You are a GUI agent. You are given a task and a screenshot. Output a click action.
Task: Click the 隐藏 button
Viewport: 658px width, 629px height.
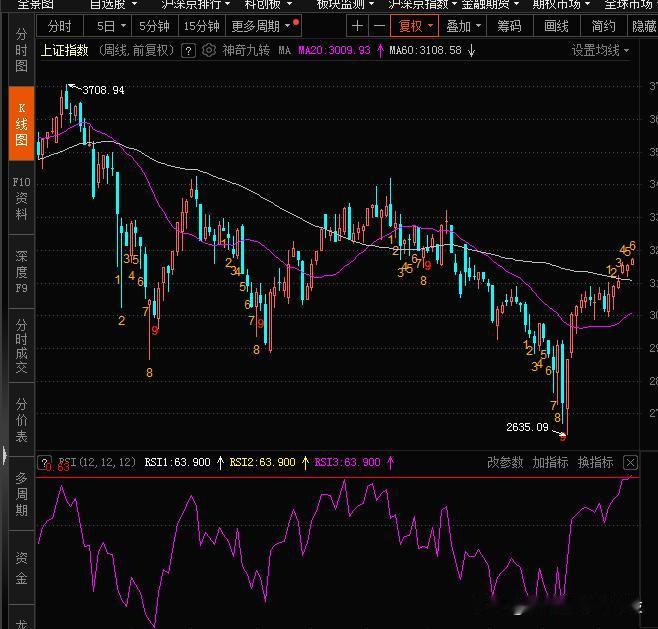[644, 26]
